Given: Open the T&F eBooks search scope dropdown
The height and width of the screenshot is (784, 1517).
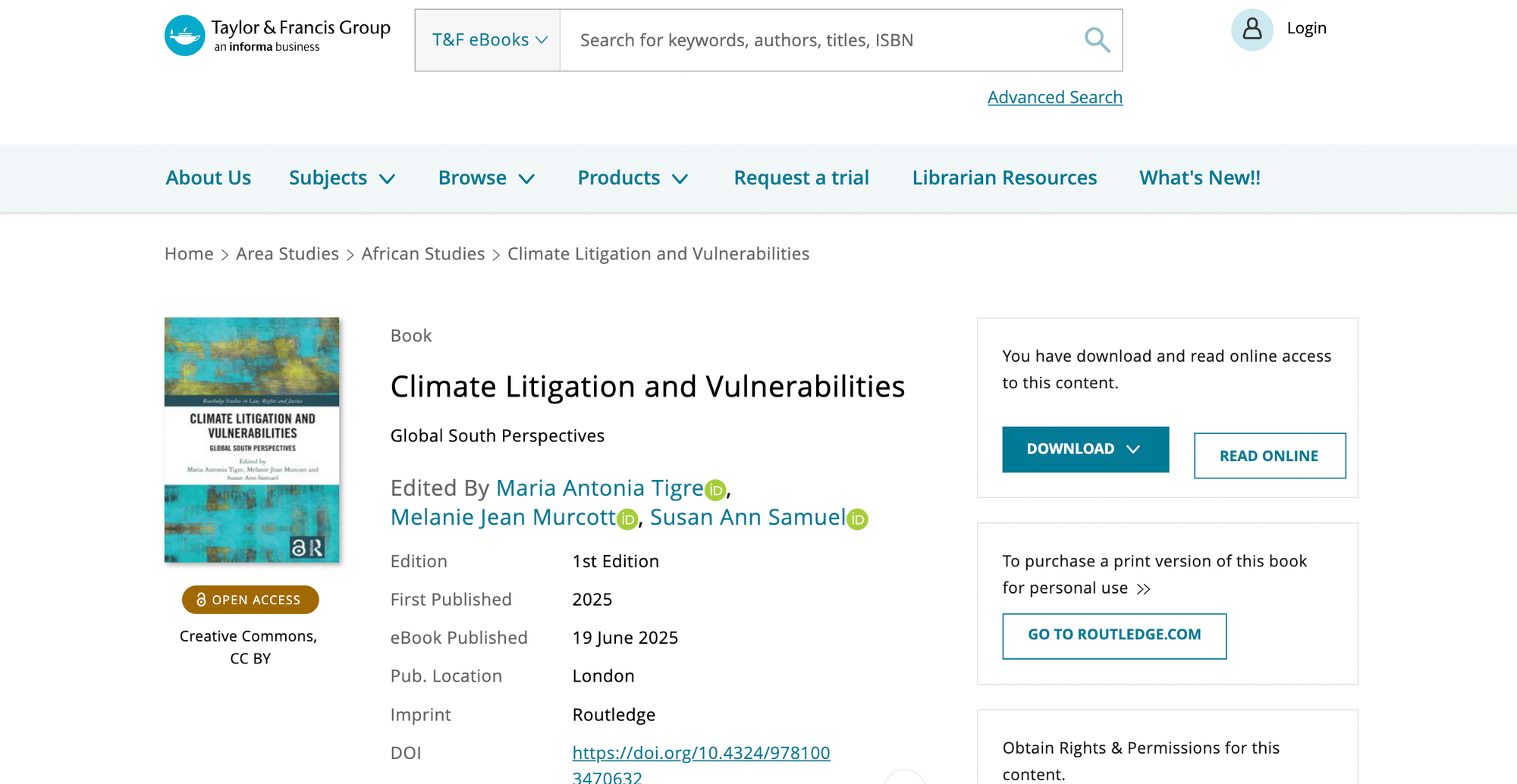Looking at the screenshot, I should point(488,40).
